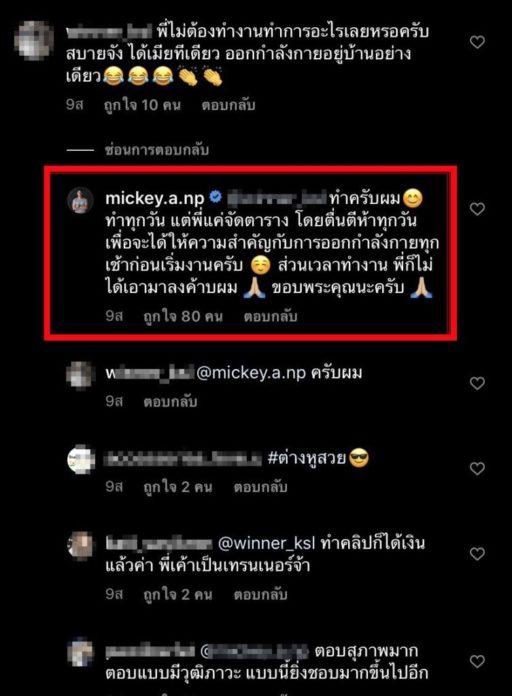
Task: Like mickey.a.np's highlighted reply
Action: 477,209
